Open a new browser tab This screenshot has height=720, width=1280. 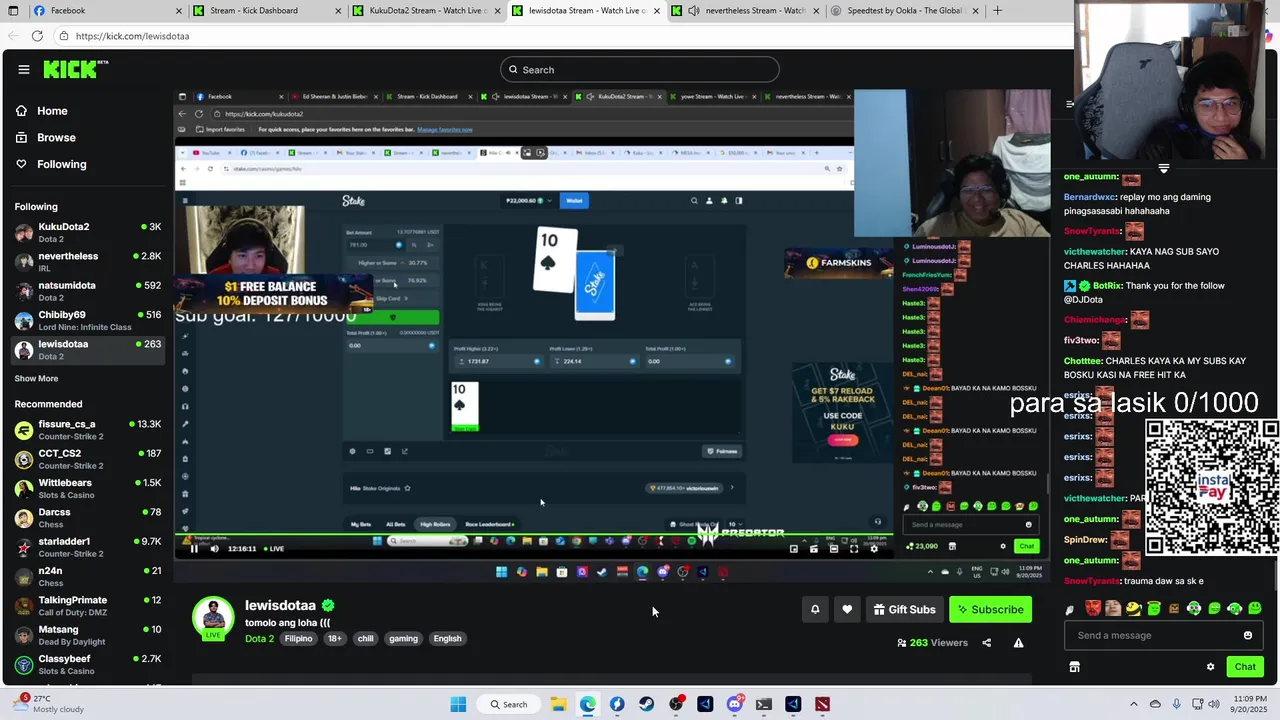tap(997, 11)
